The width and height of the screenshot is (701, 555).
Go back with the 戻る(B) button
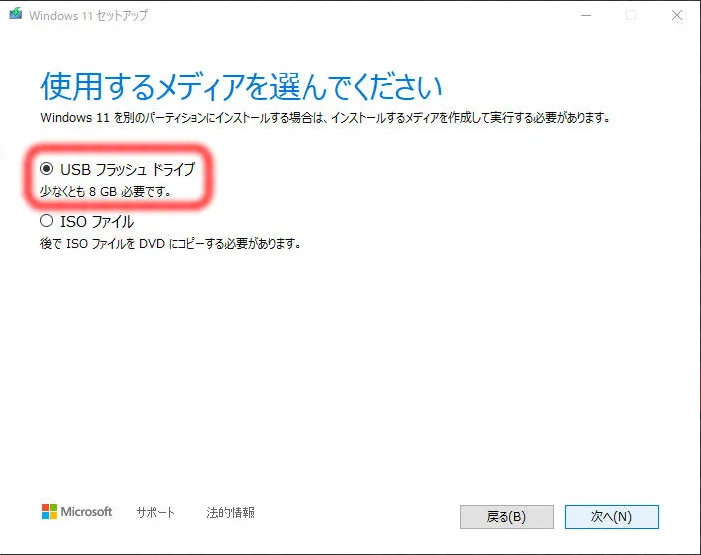click(507, 517)
